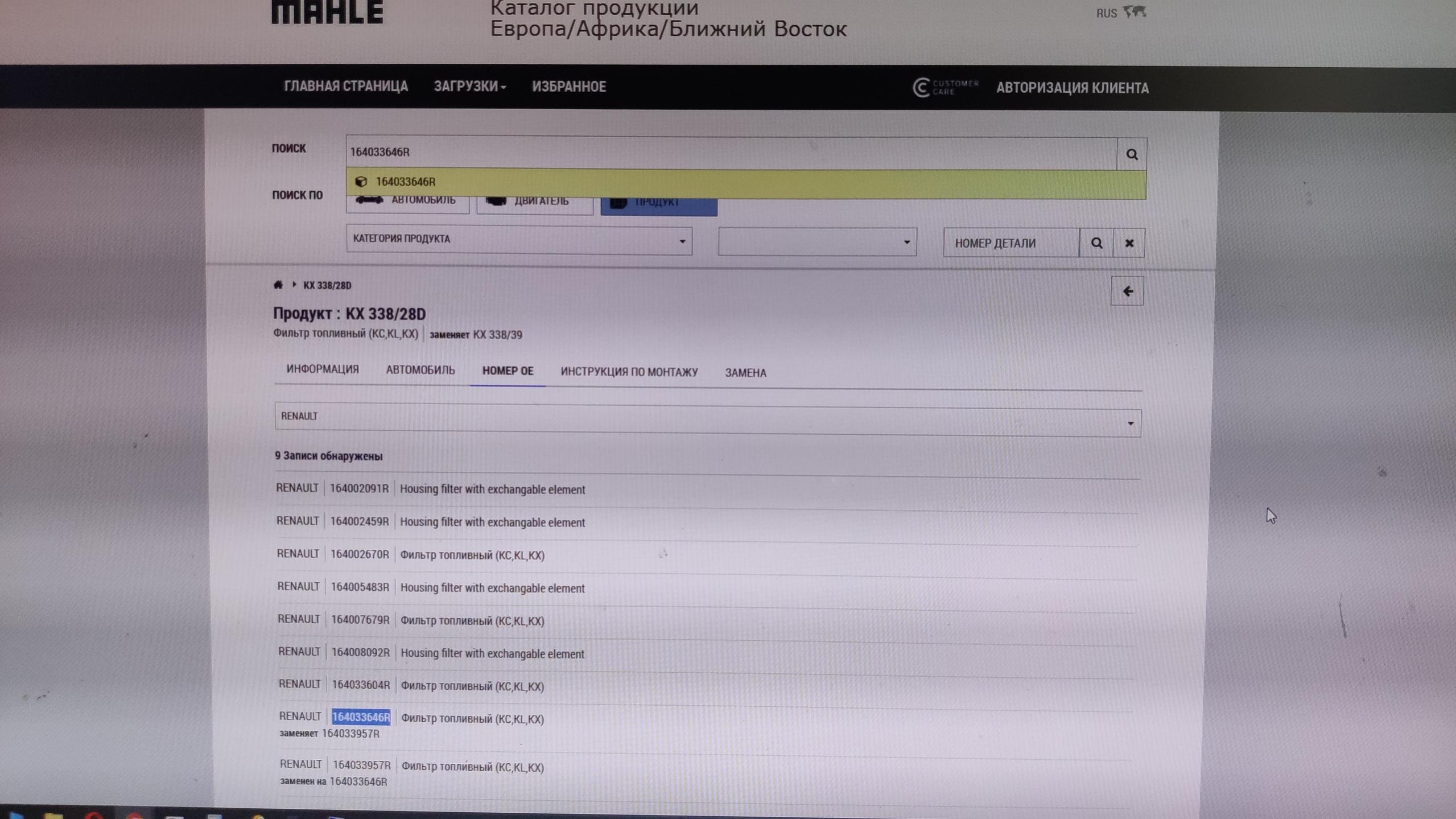Screen dimensions: 1456x819
Task: Select search by ПРОДУКТ
Action: tap(659, 207)
